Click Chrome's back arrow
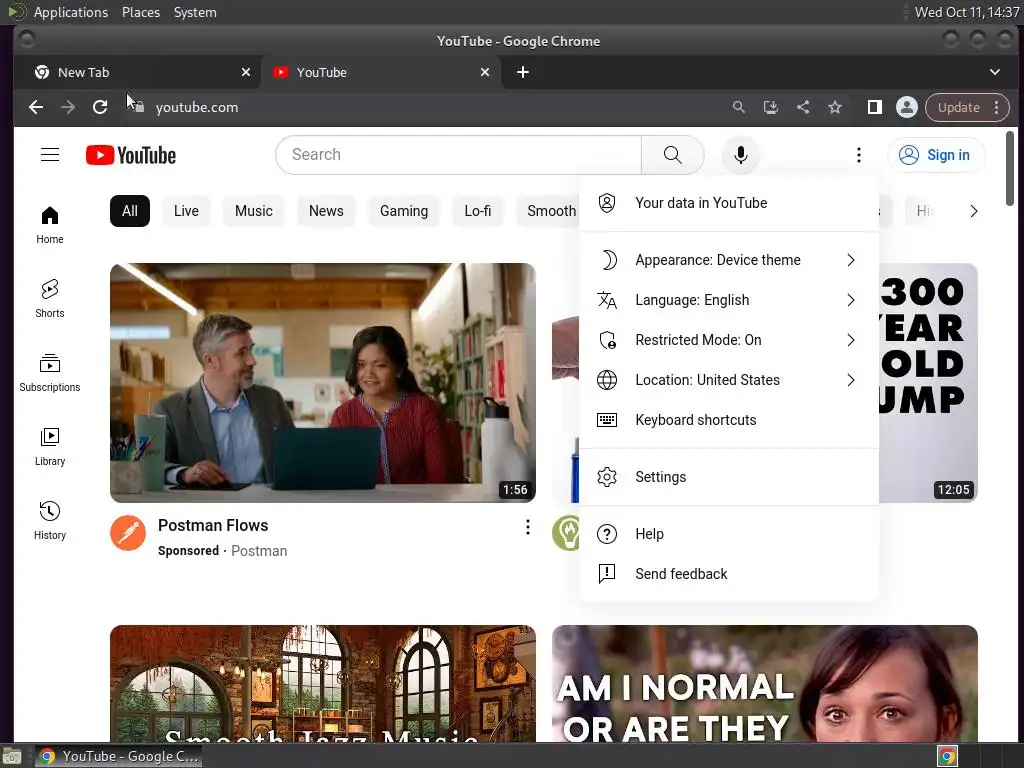Viewport: 1024px width, 768px height. [x=36, y=107]
